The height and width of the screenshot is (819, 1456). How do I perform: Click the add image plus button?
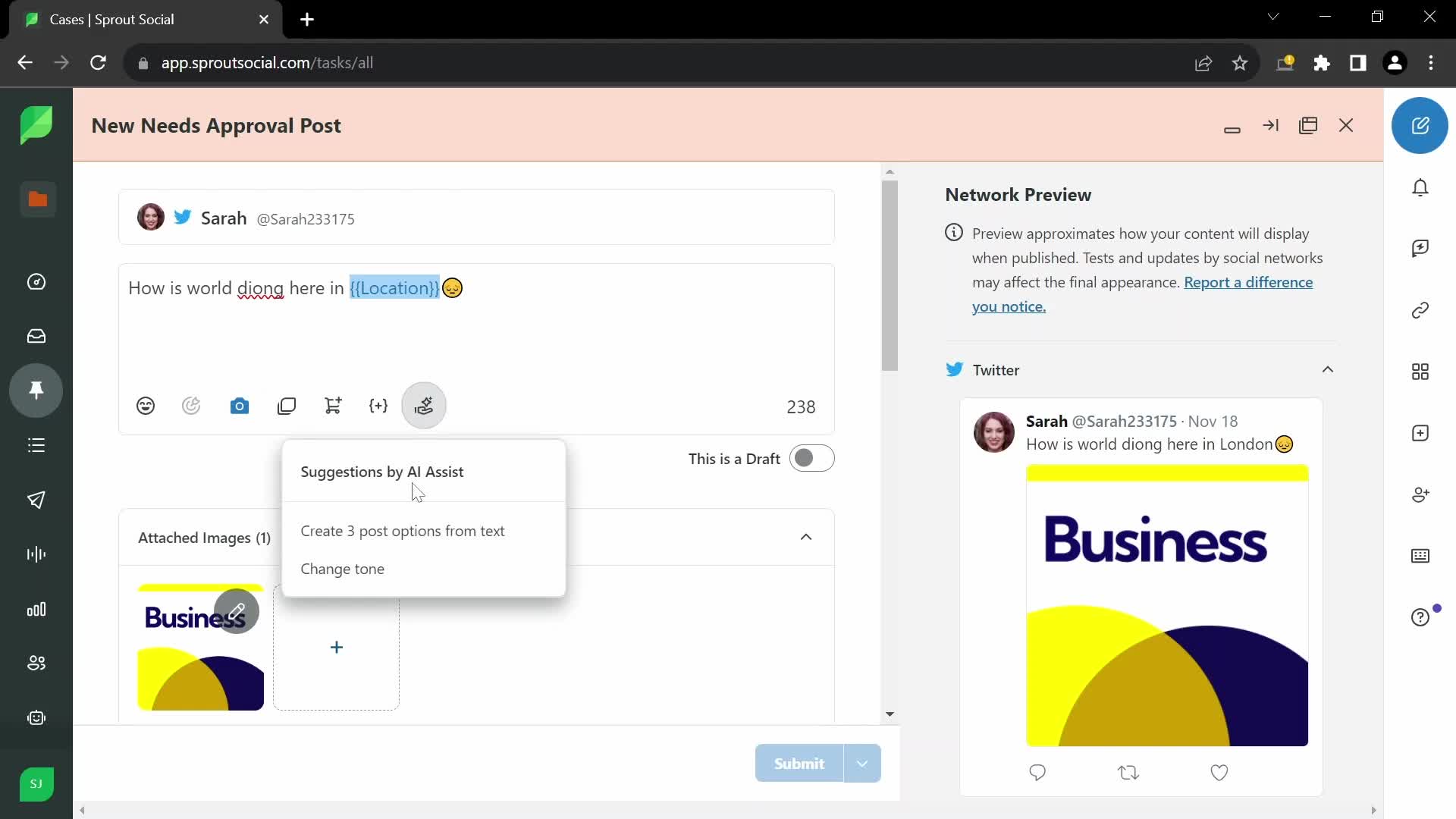click(336, 647)
